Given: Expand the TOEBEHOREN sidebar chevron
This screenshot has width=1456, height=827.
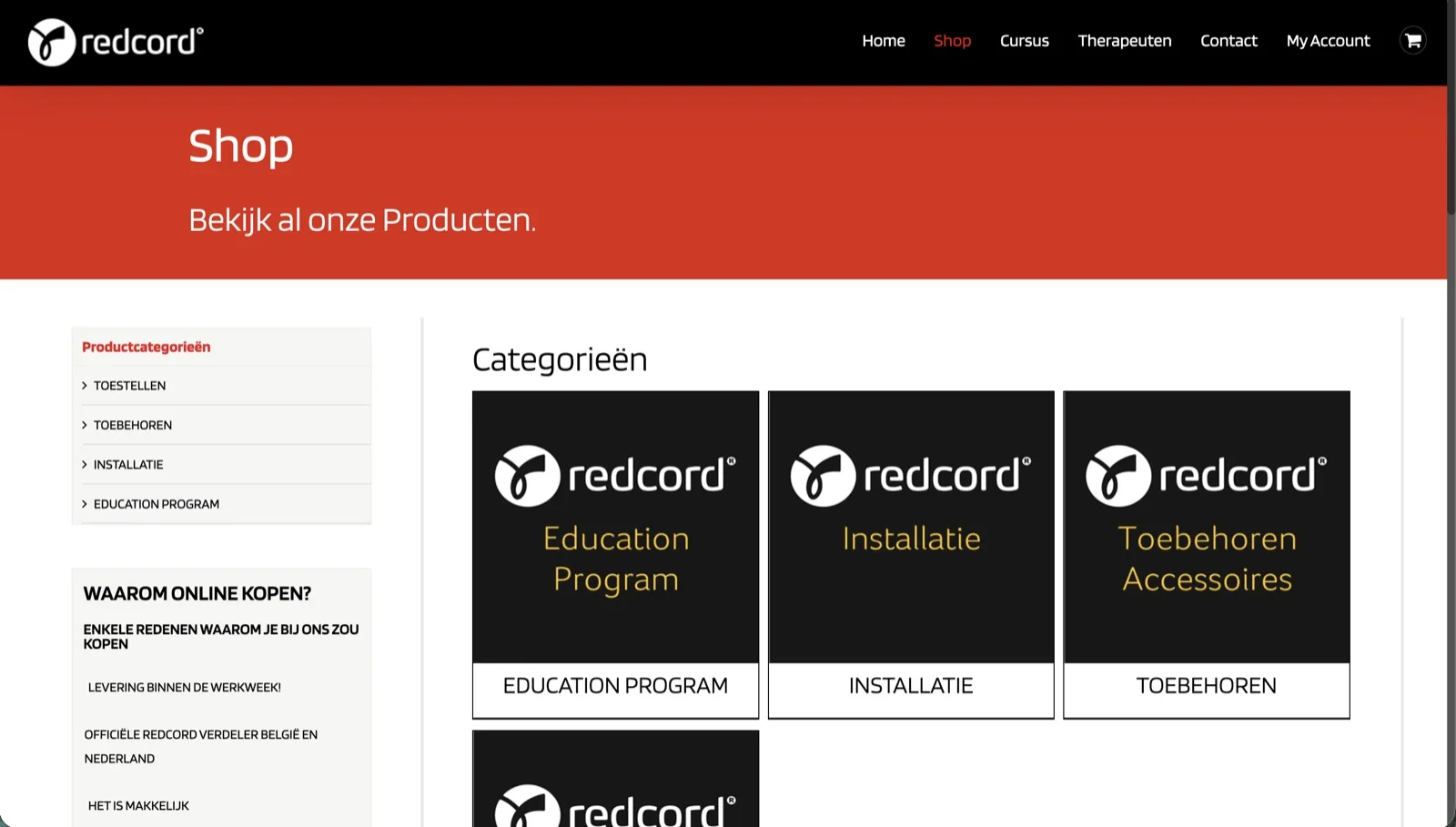Looking at the screenshot, I should [x=85, y=425].
